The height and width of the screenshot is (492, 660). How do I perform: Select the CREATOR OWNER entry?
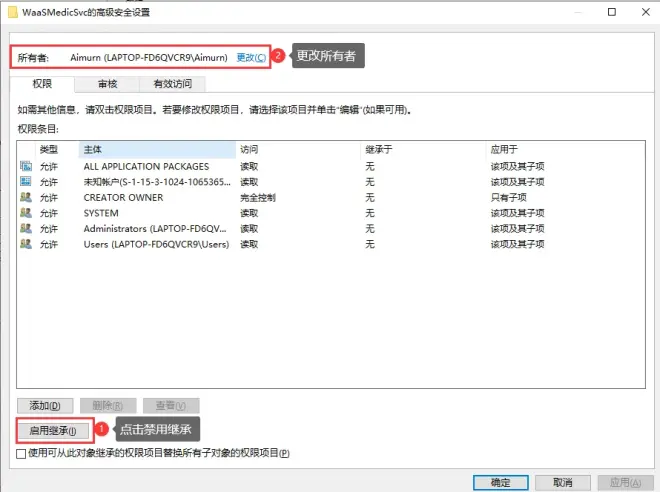click(330, 197)
